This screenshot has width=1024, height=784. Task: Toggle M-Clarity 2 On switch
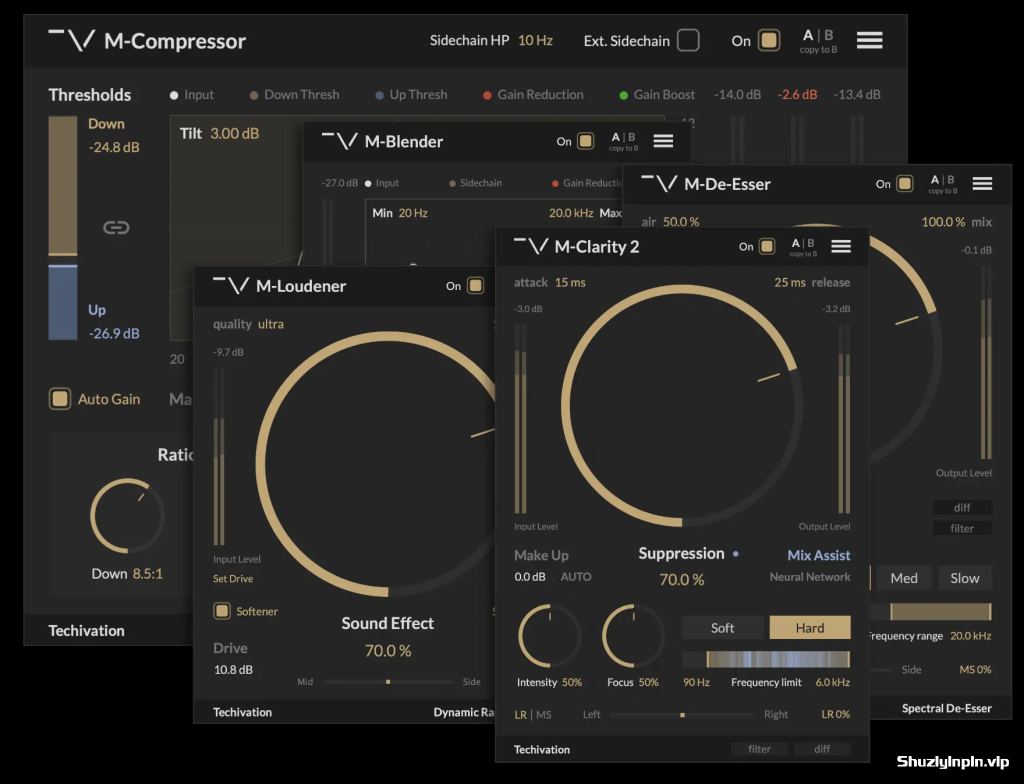[x=767, y=246]
